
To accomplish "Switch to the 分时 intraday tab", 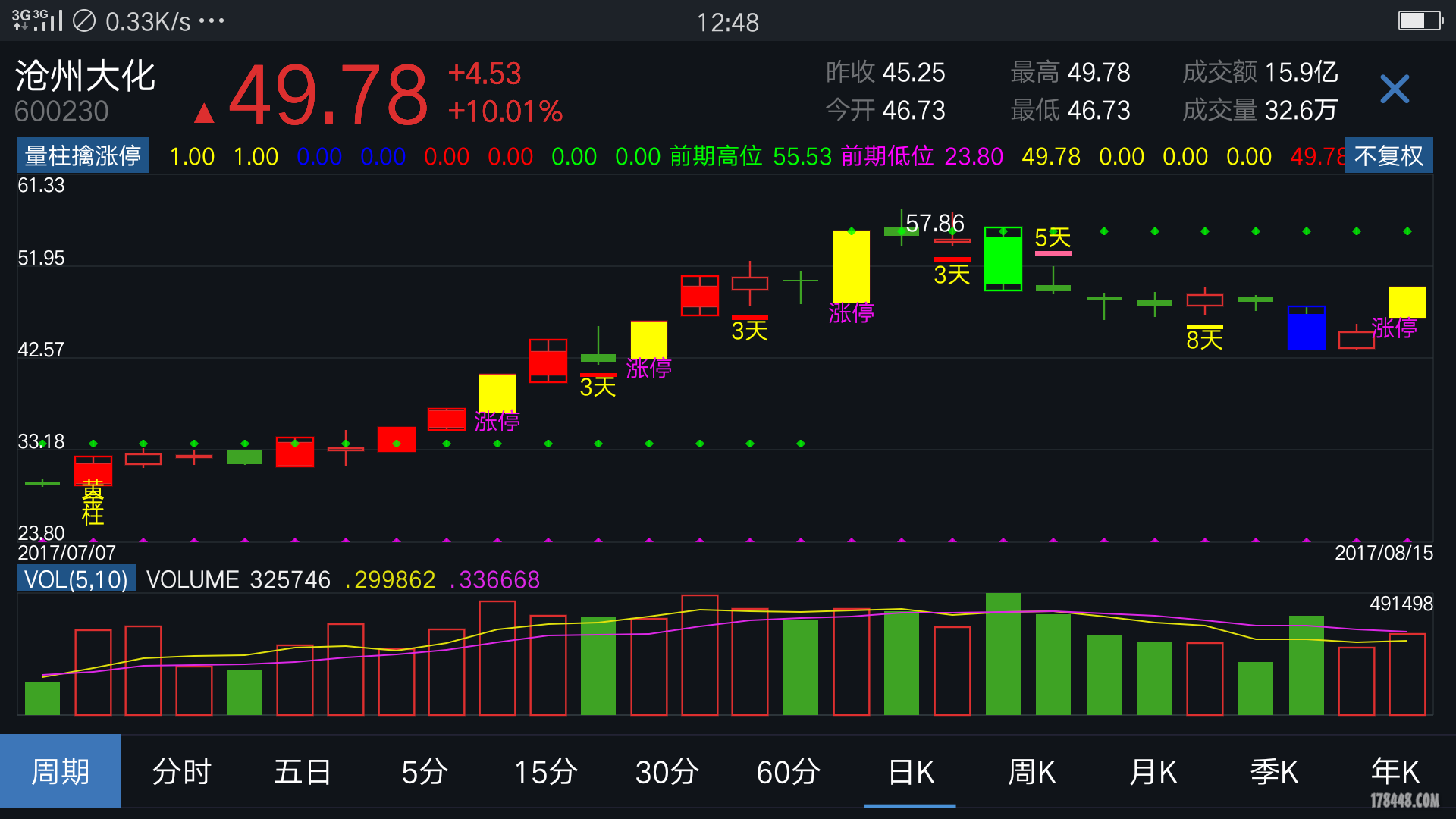I will pos(182,771).
